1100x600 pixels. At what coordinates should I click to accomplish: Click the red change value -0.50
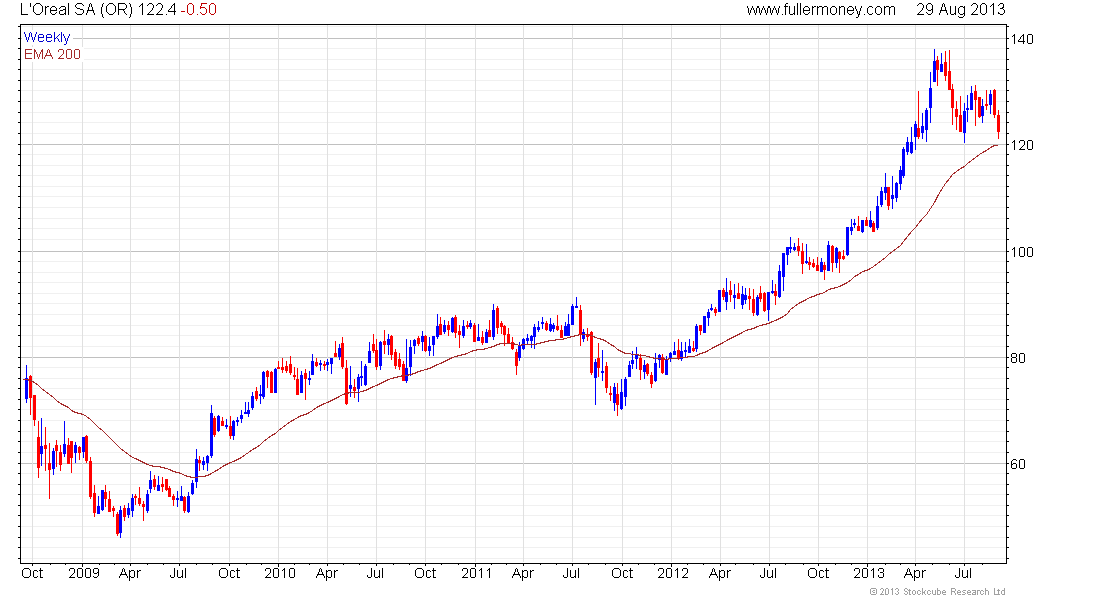click(x=199, y=10)
